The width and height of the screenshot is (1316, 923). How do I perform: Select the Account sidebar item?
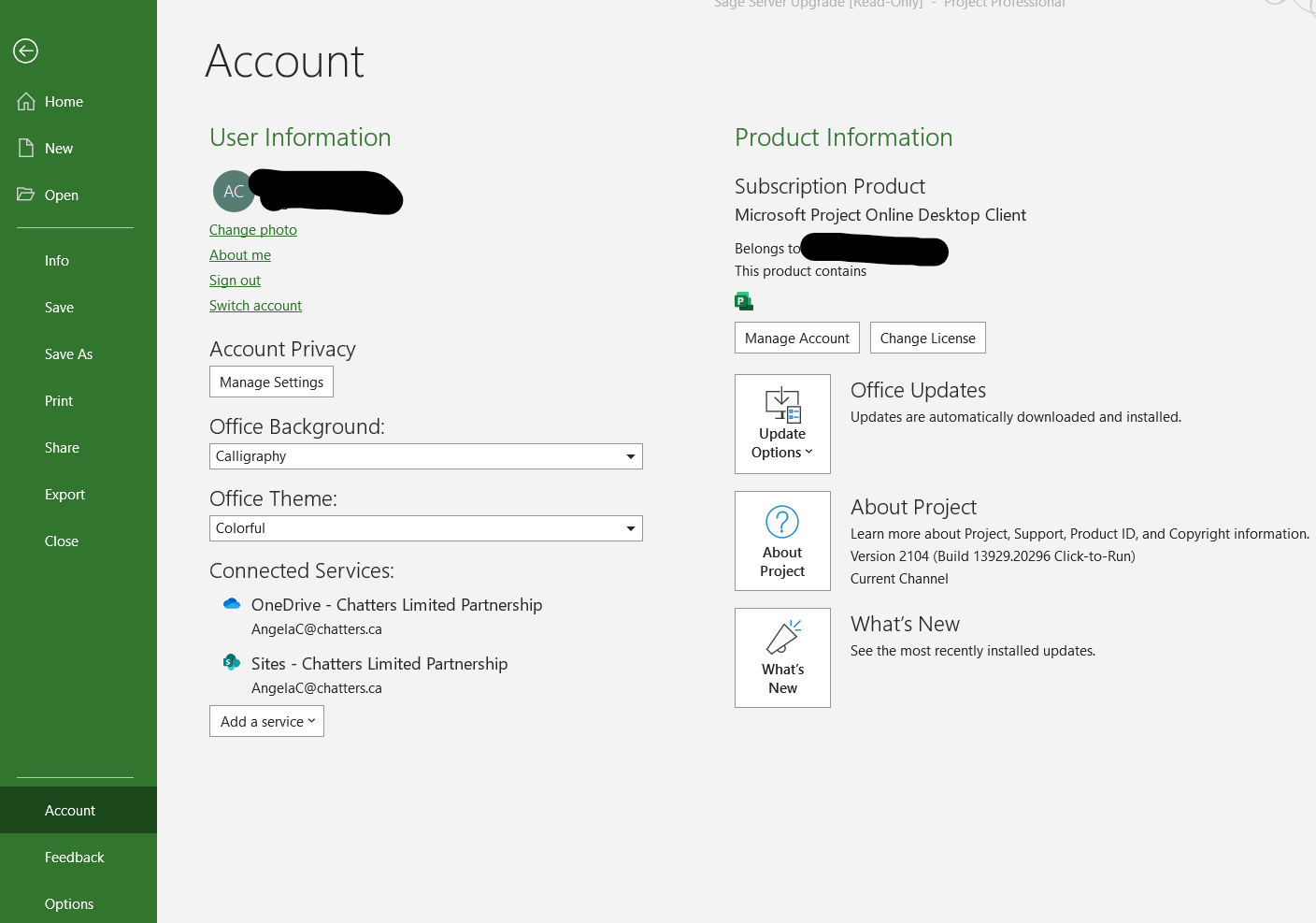79,810
